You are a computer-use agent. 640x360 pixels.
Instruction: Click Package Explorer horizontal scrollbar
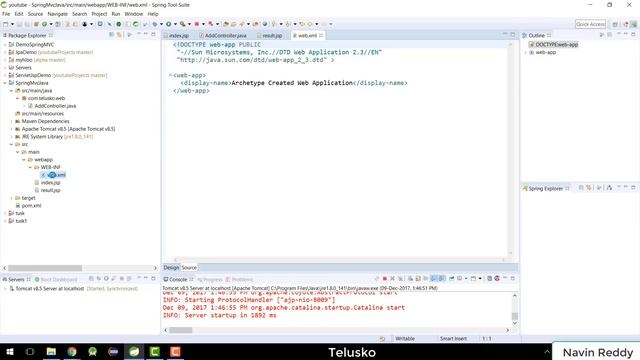point(45,268)
